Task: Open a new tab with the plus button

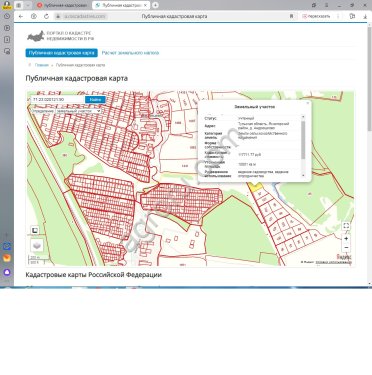Action: (x=155, y=5)
